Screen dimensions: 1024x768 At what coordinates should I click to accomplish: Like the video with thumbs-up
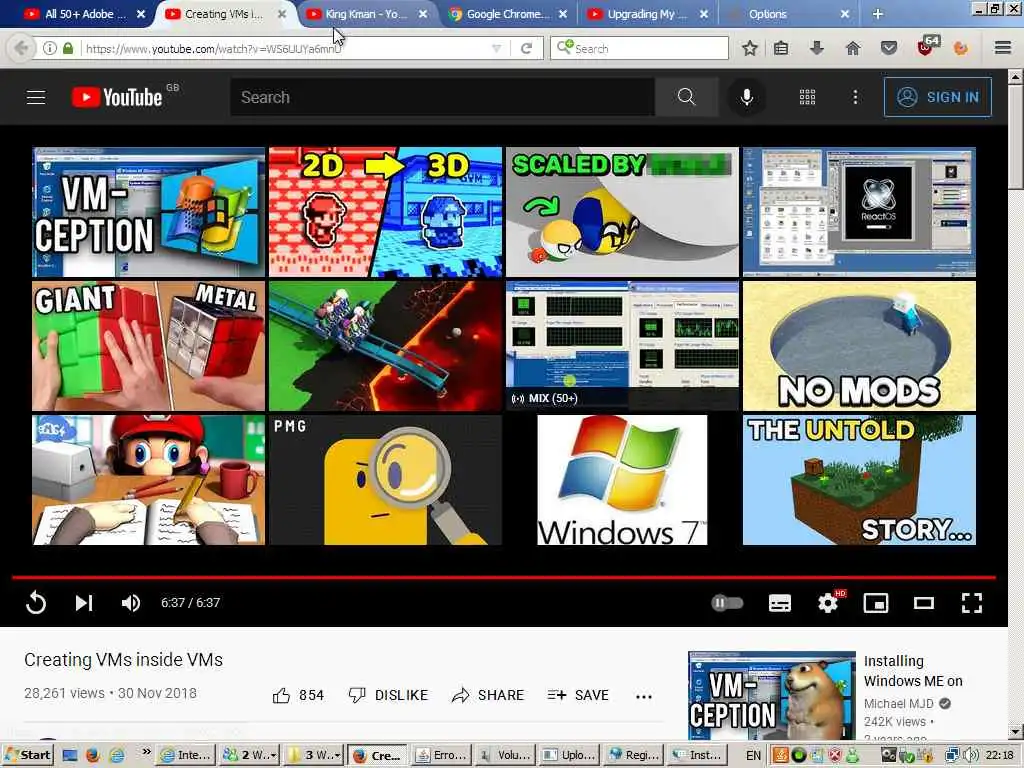(298, 695)
